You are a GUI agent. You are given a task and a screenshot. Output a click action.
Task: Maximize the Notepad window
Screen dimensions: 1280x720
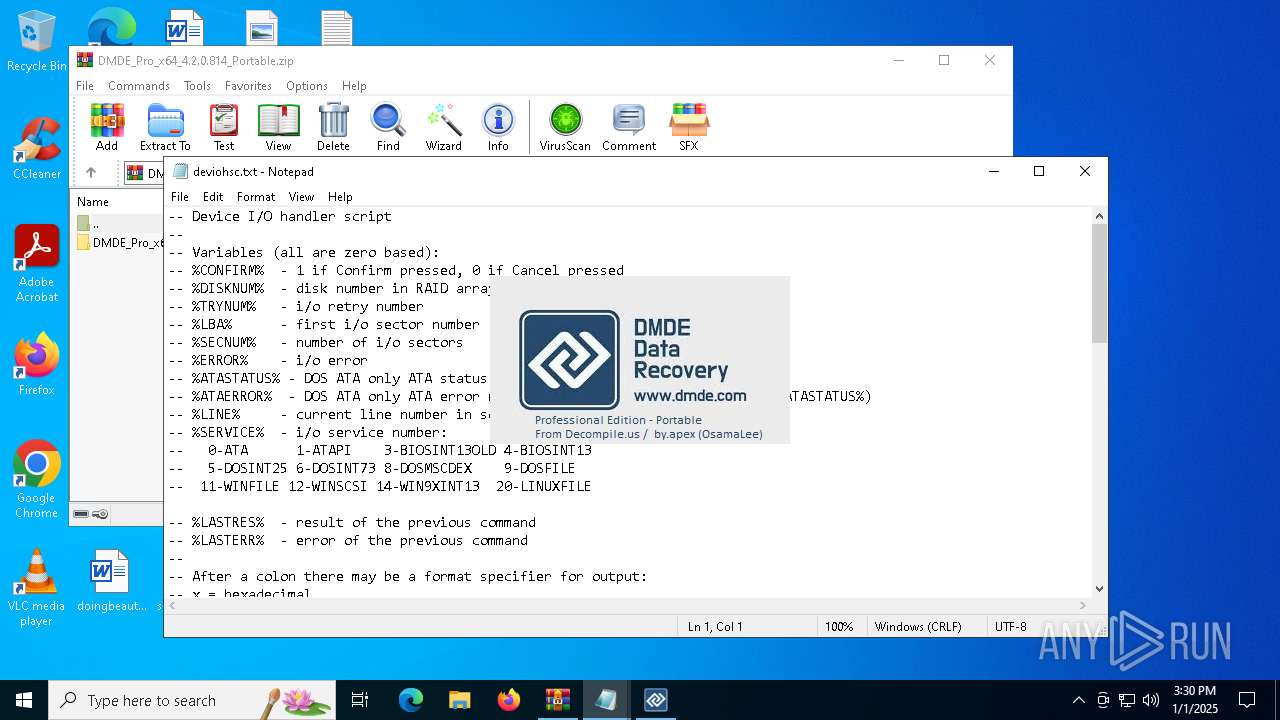pyautogui.click(x=1039, y=171)
